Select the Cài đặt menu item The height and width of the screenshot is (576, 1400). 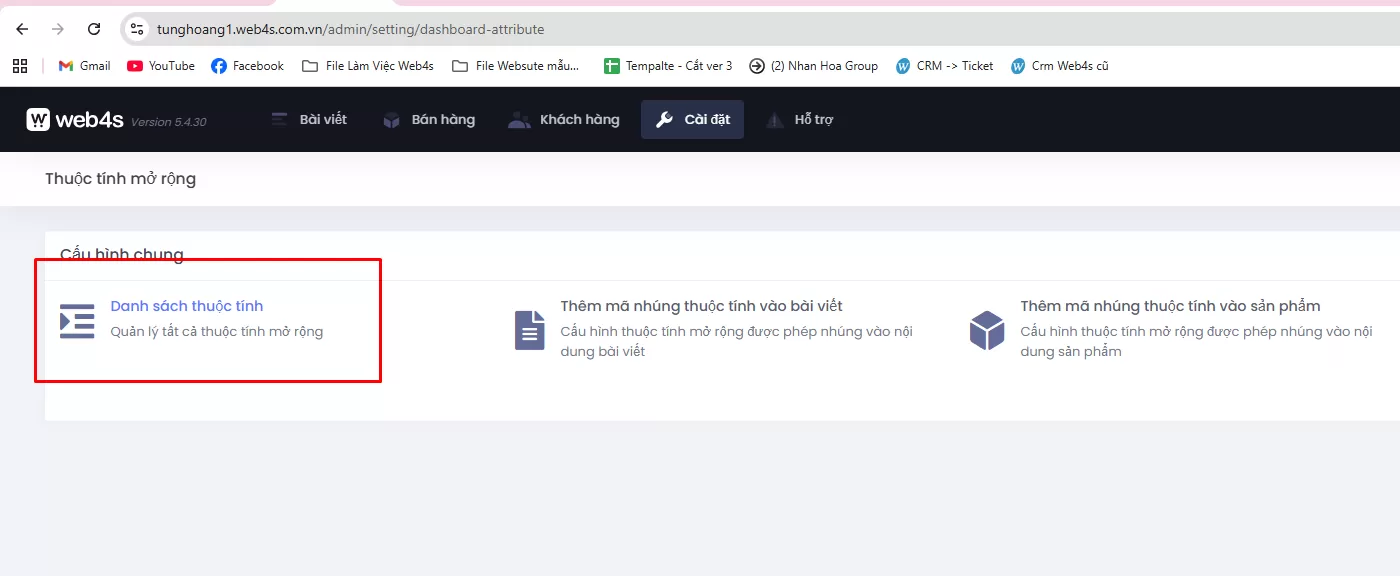pos(692,120)
